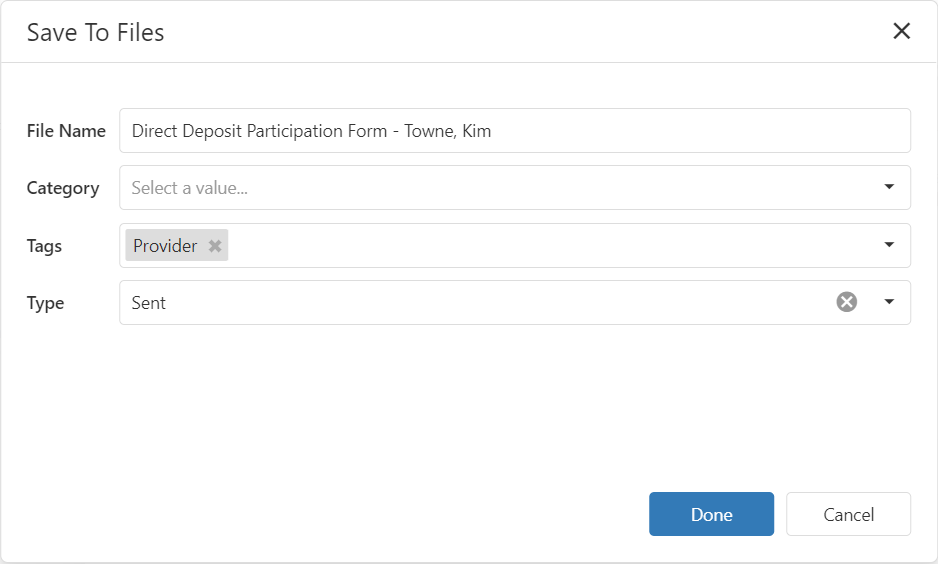The image size is (938, 564).
Task: Clear the Type value Sent
Action: pos(846,302)
